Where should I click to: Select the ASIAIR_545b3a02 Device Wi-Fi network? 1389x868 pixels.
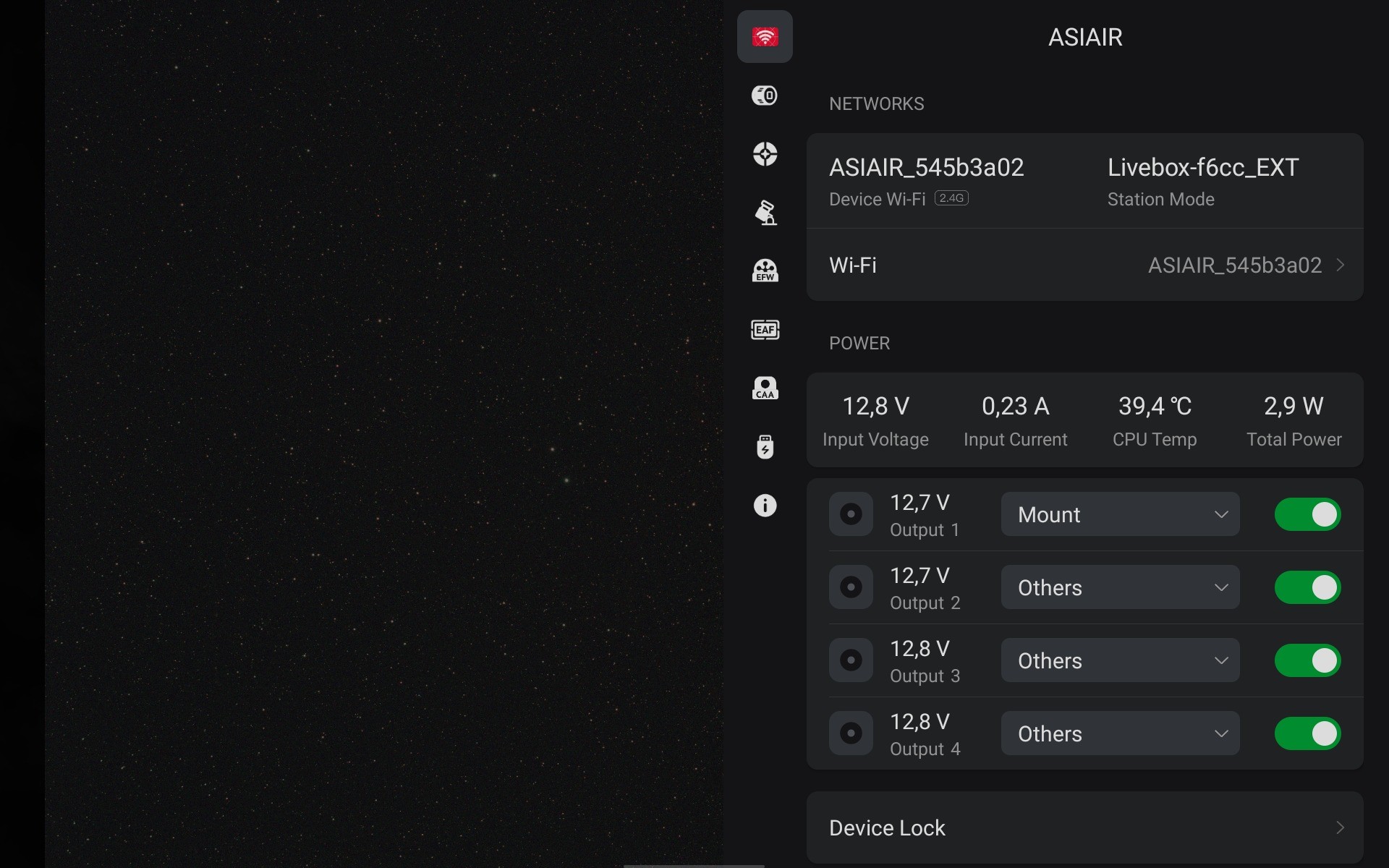point(927,181)
